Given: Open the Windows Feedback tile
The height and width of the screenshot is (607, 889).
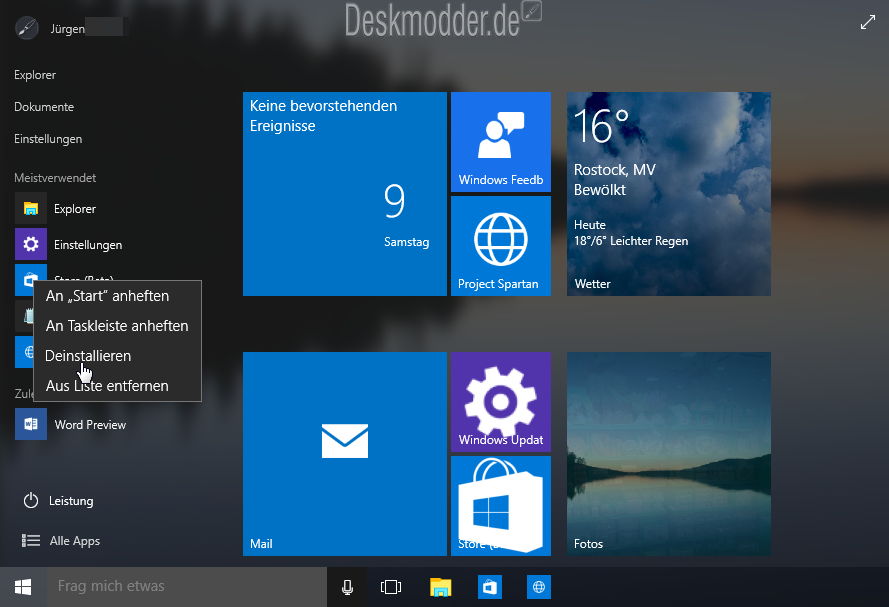Looking at the screenshot, I should click(501, 142).
